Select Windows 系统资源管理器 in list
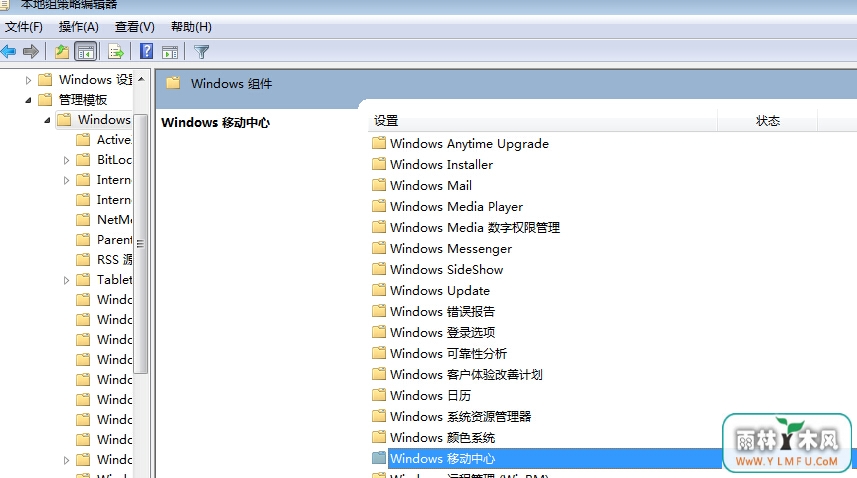 pos(460,416)
